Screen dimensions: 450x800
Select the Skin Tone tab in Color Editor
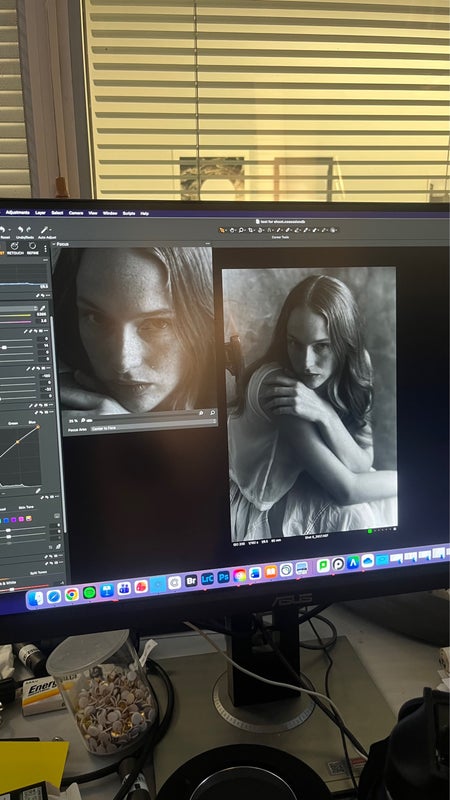click(26, 507)
